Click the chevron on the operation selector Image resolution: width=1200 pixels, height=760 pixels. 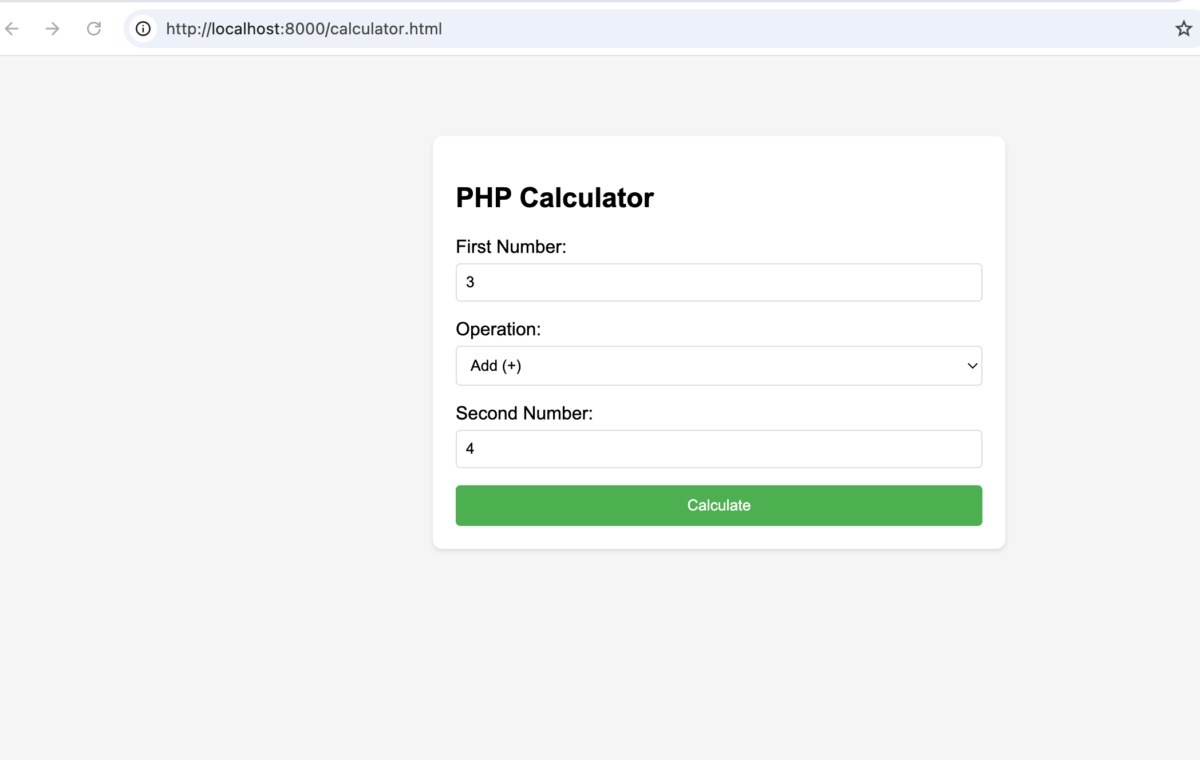(971, 366)
